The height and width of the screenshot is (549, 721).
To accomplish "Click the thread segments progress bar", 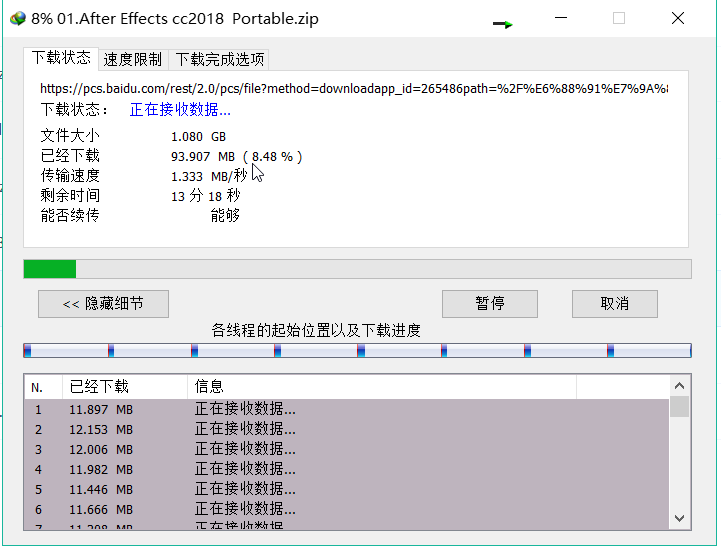I will [357, 351].
